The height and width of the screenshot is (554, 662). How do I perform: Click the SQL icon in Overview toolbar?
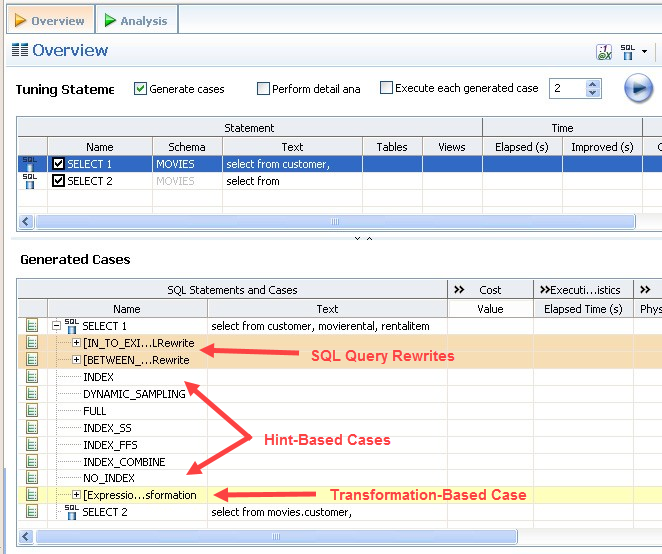click(628, 52)
